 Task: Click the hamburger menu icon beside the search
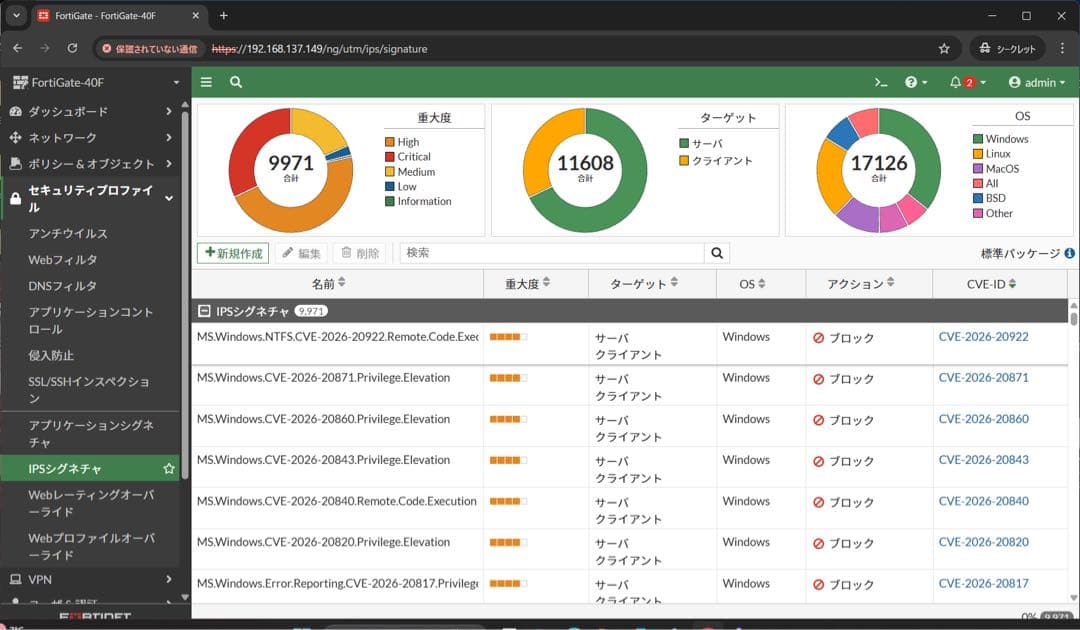206,82
